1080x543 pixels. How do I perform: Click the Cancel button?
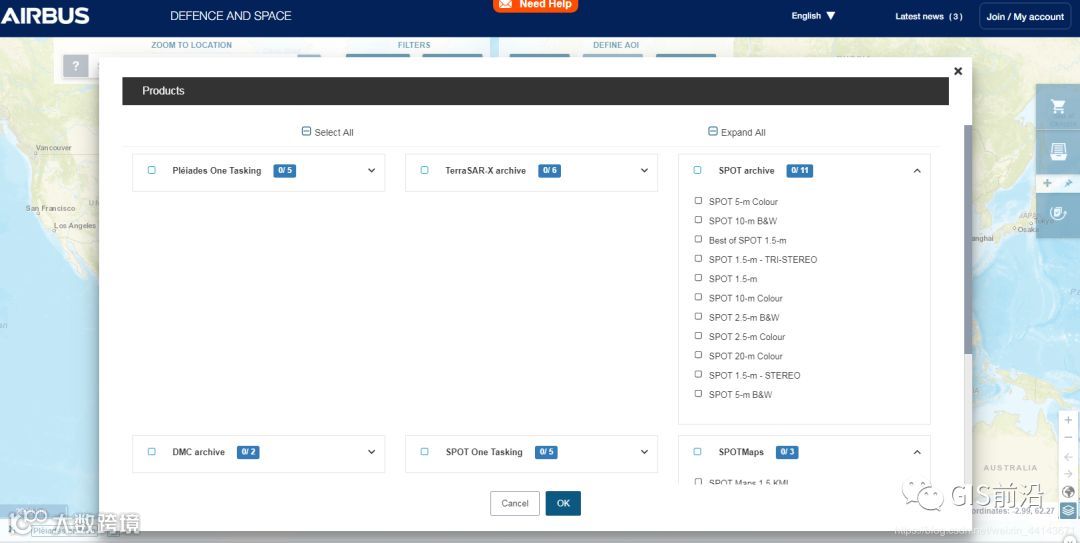pyautogui.click(x=515, y=503)
